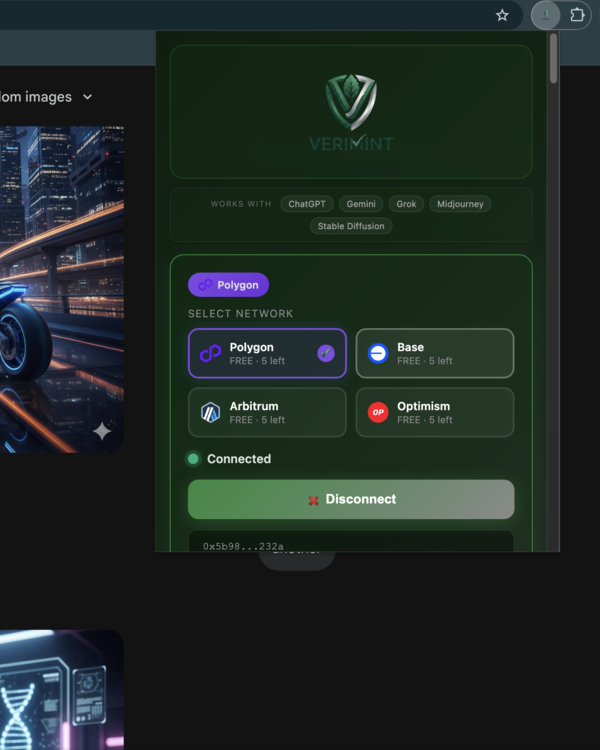
Task: Open the browser extensions puzzle icon
Action: (x=577, y=15)
